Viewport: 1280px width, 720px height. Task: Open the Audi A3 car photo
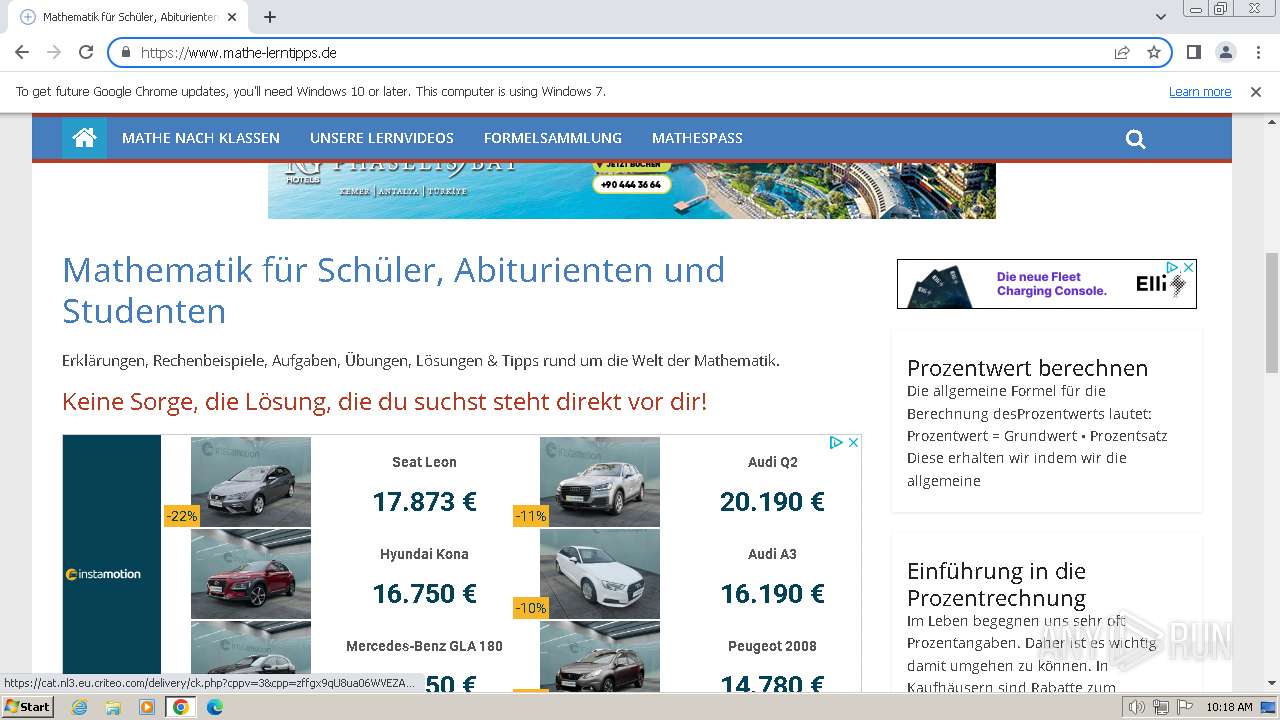point(599,574)
